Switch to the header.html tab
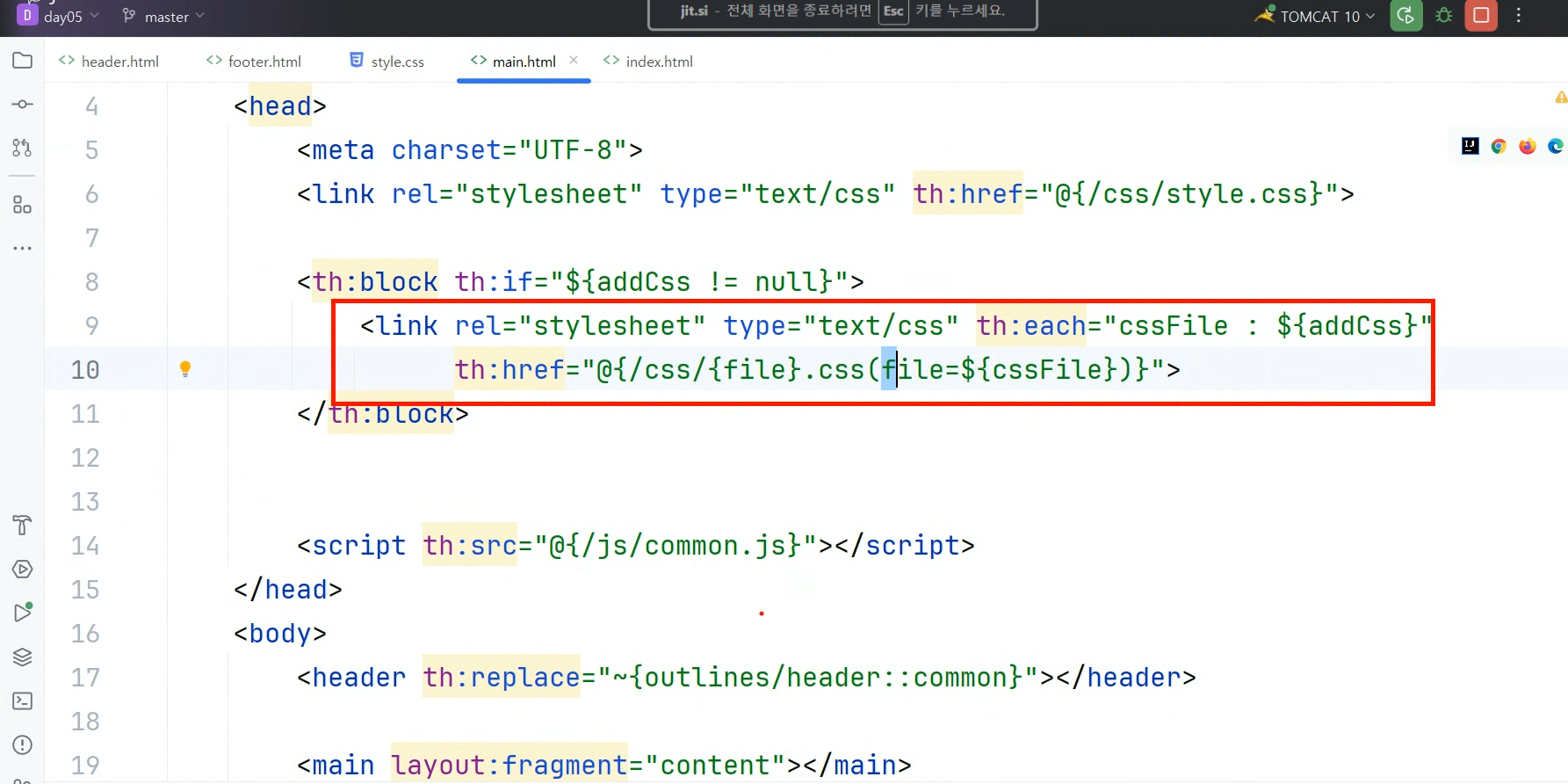 pyautogui.click(x=109, y=62)
